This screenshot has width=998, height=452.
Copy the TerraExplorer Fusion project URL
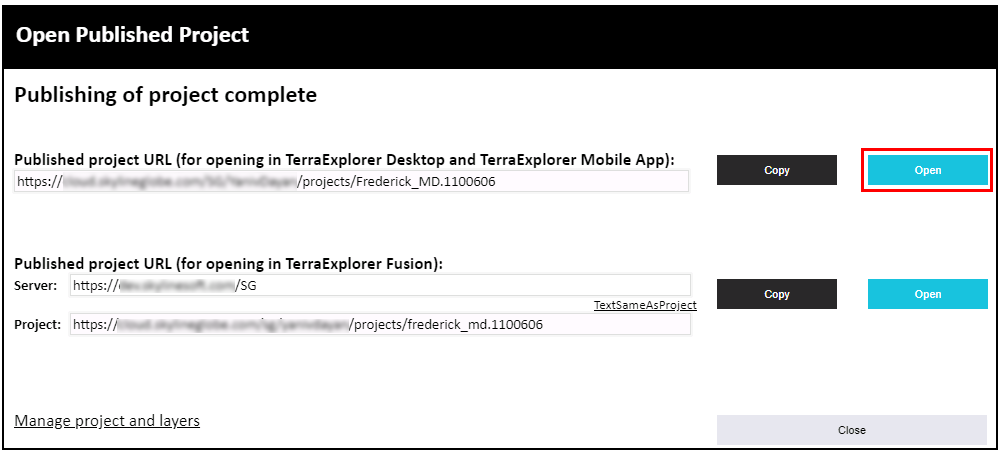pyautogui.click(x=777, y=294)
